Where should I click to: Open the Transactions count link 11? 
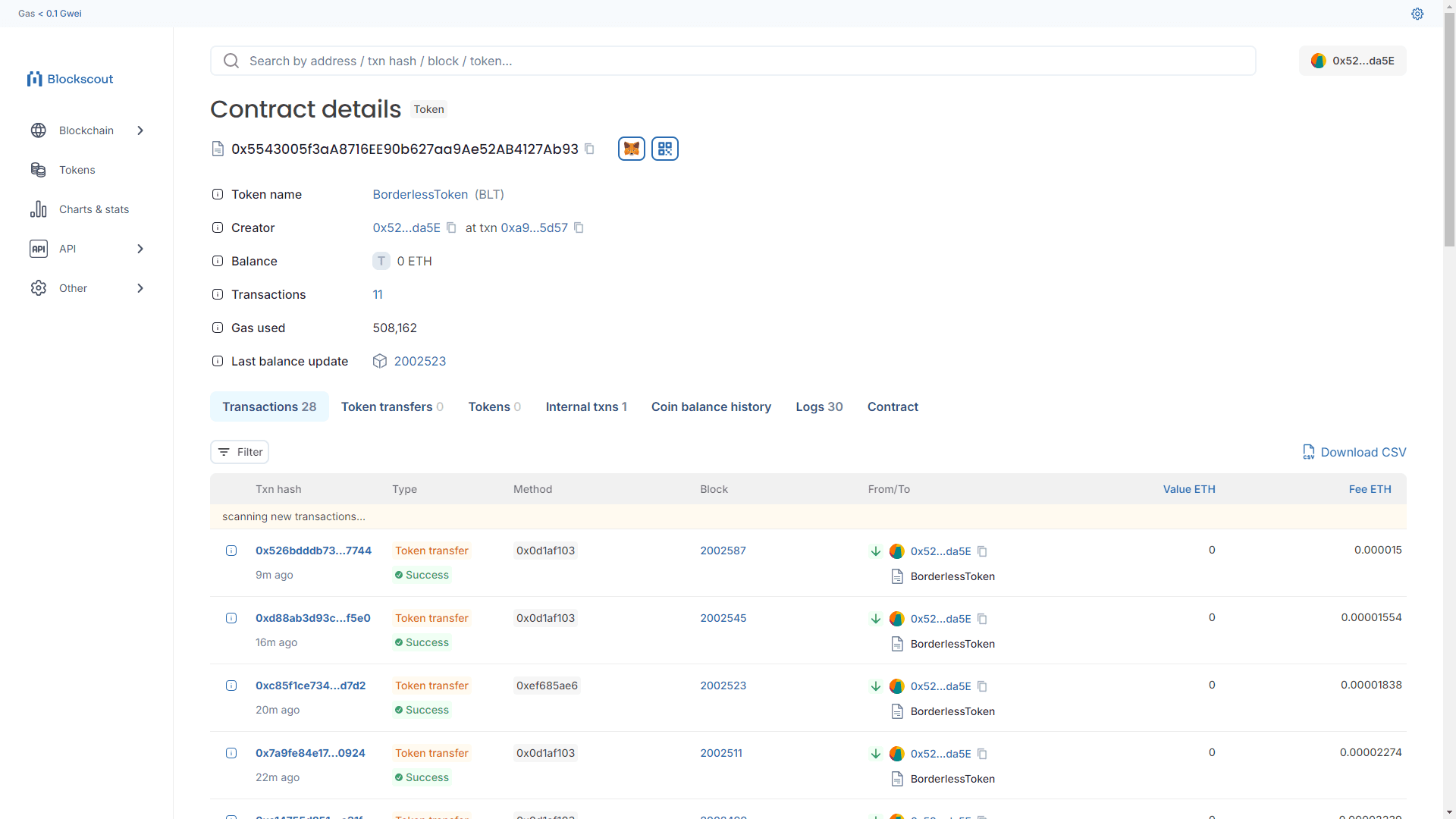click(x=378, y=294)
